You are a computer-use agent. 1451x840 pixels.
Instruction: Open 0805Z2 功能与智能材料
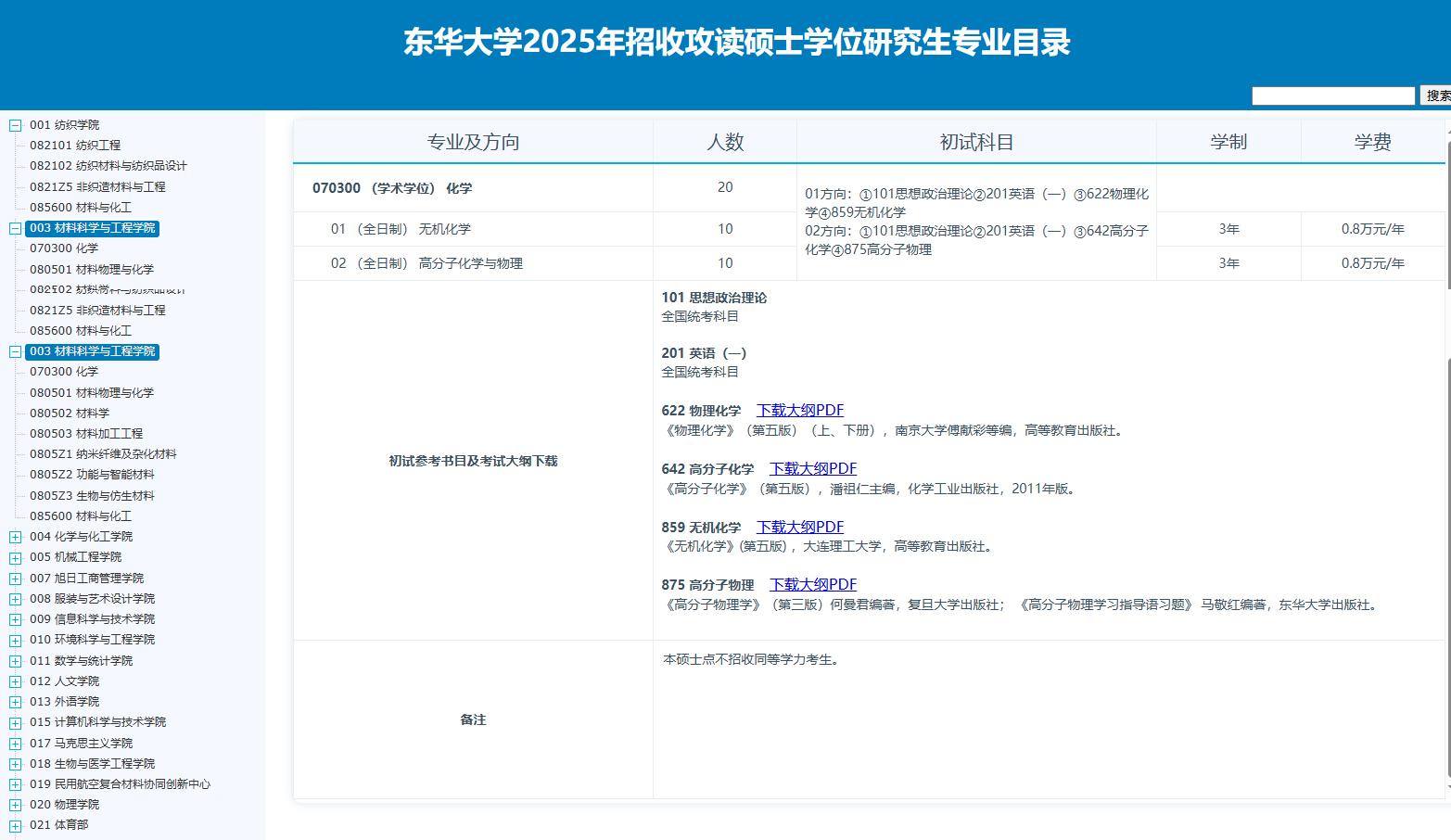(x=92, y=475)
